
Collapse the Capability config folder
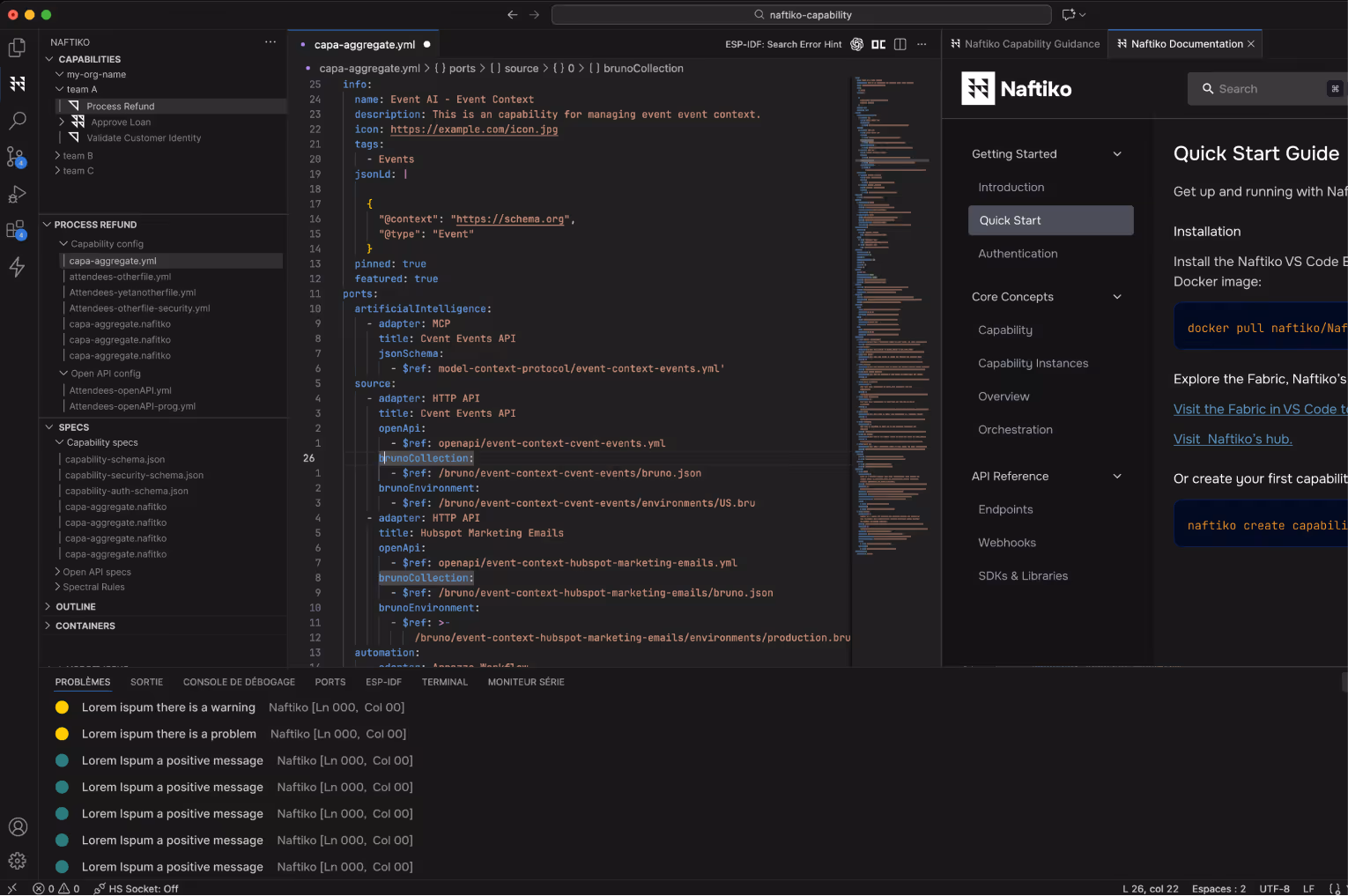pos(64,243)
